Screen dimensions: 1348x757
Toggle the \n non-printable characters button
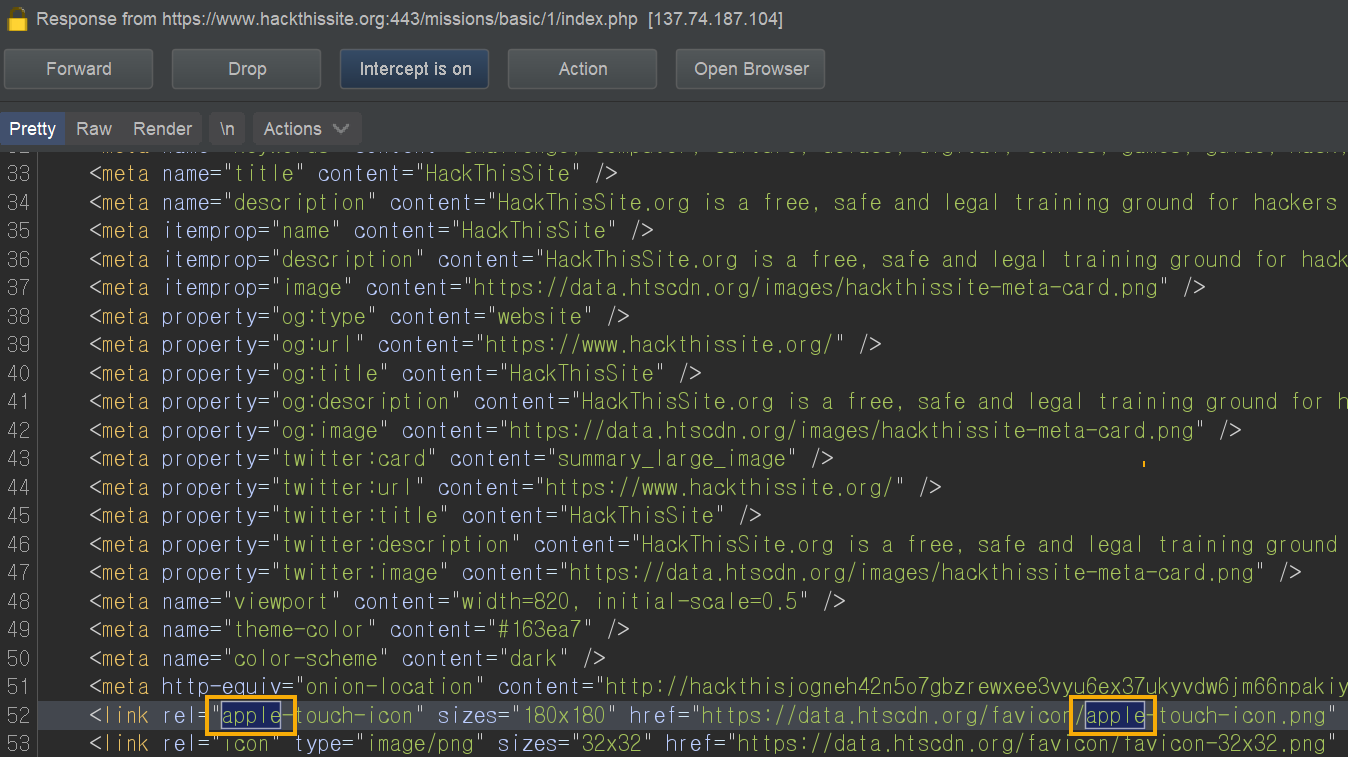tap(228, 129)
